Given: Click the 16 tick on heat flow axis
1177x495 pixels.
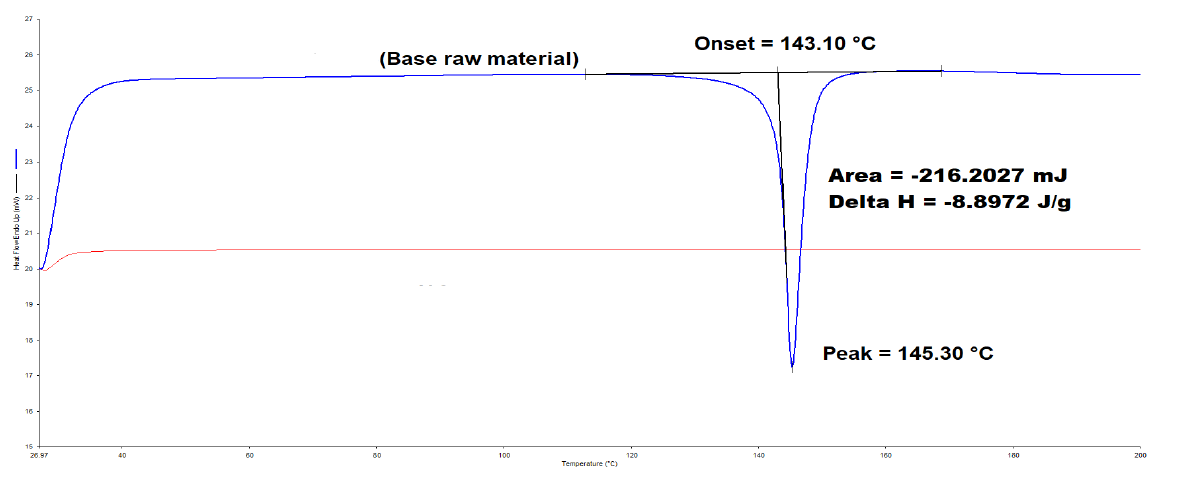Looking at the screenshot, I should (x=27, y=446).
